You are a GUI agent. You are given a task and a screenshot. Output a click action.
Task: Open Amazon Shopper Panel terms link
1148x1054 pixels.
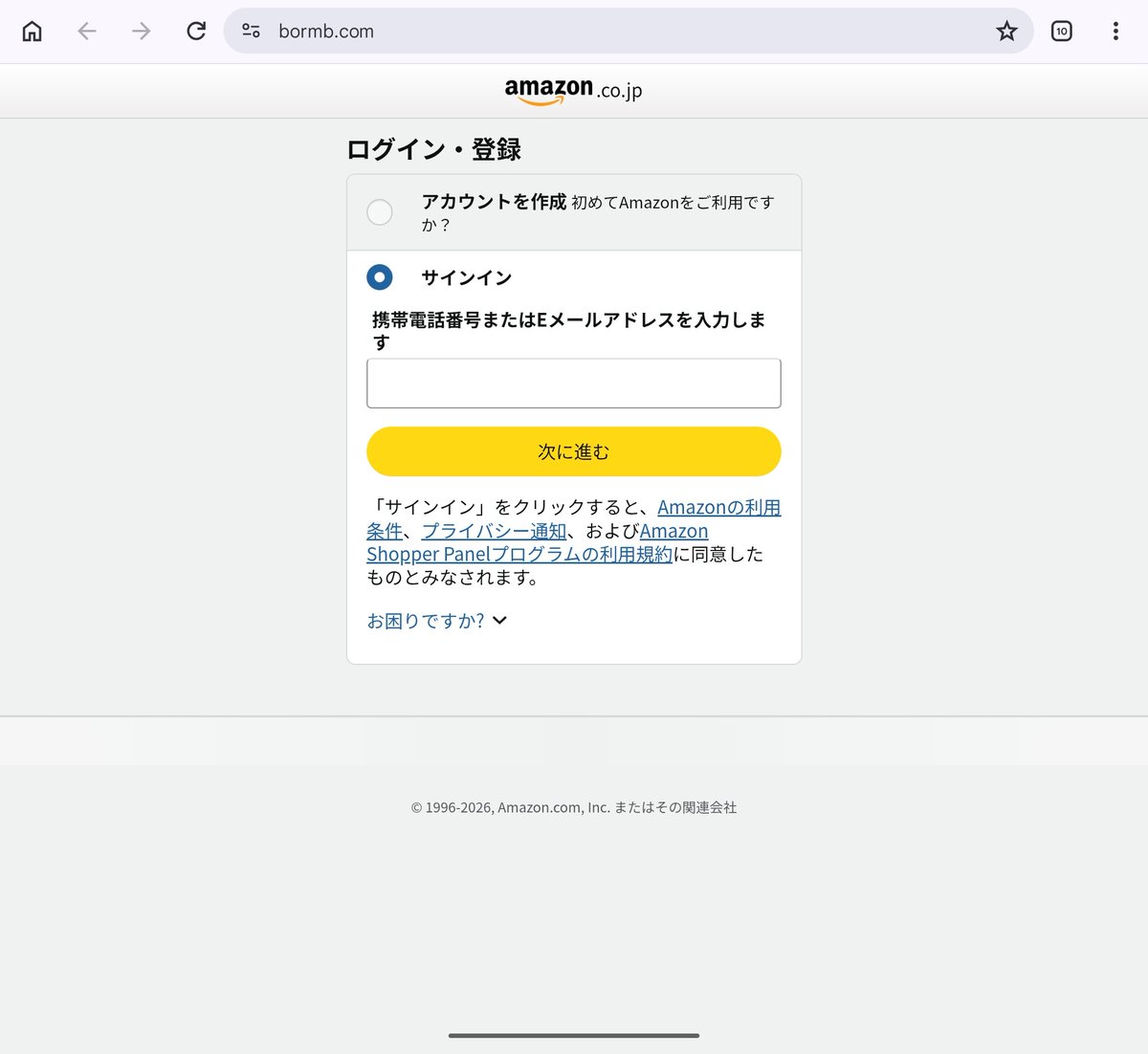[519, 554]
